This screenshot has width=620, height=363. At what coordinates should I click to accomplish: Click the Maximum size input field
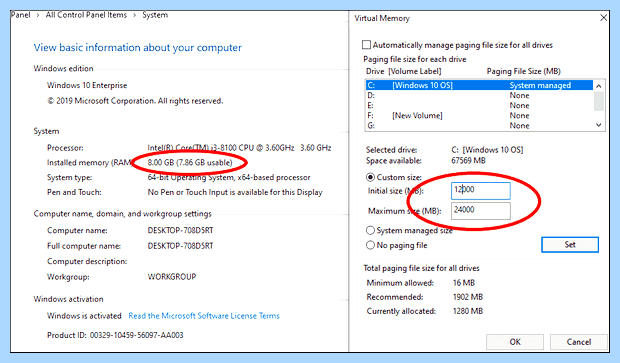(480, 210)
